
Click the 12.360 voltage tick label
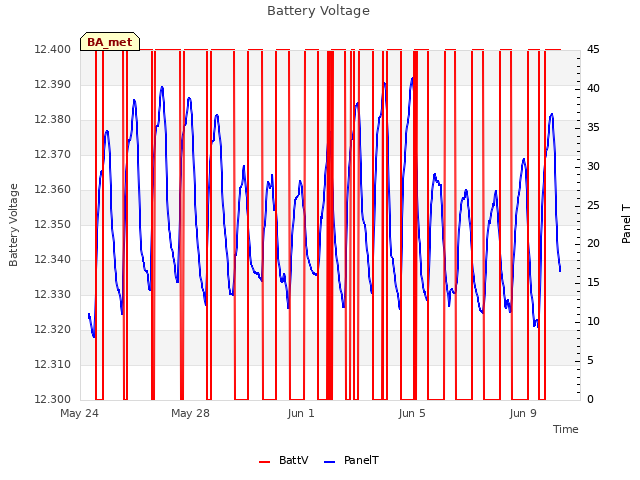(53, 190)
